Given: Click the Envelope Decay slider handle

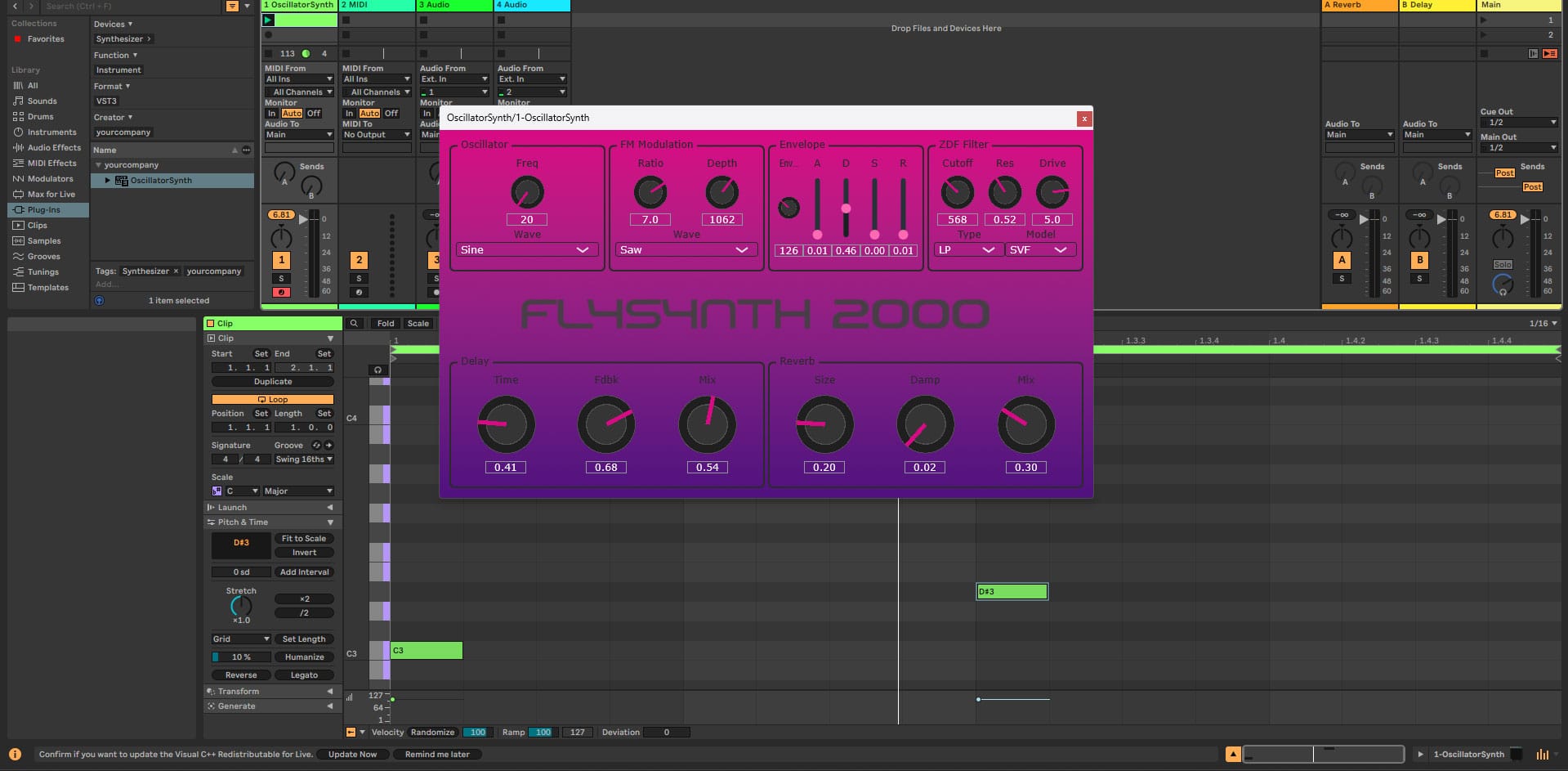Looking at the screenshot, I should point(846,208).
